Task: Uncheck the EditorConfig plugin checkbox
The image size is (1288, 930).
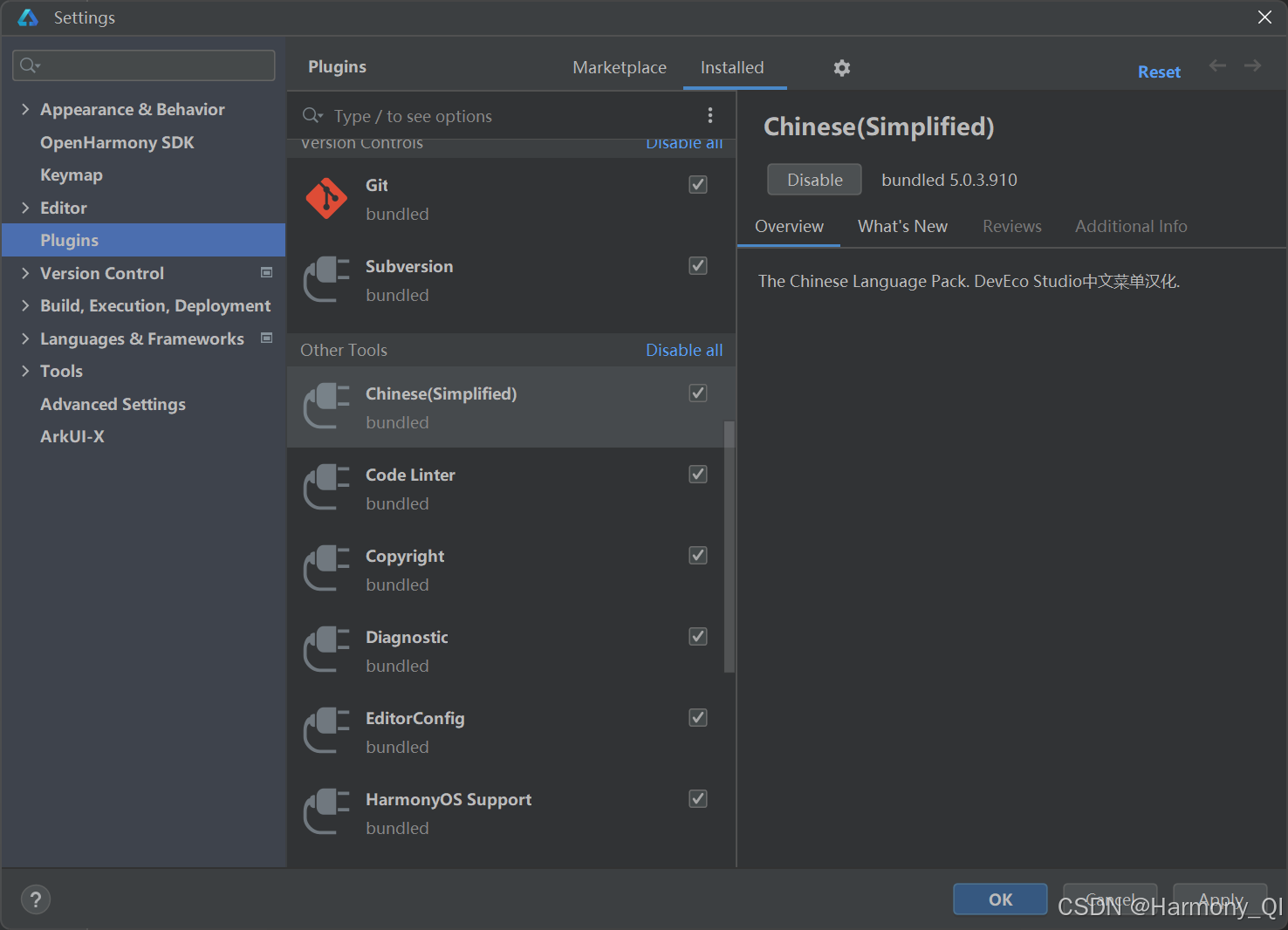Action: (x=698, y=717)
